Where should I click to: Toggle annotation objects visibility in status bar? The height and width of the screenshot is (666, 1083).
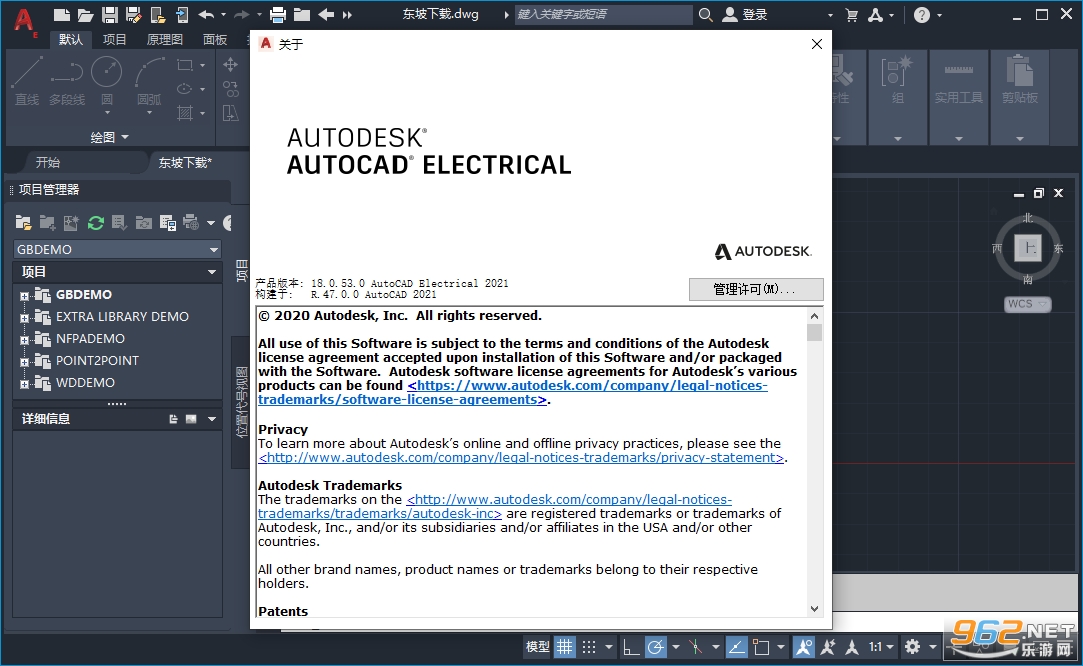803,647
